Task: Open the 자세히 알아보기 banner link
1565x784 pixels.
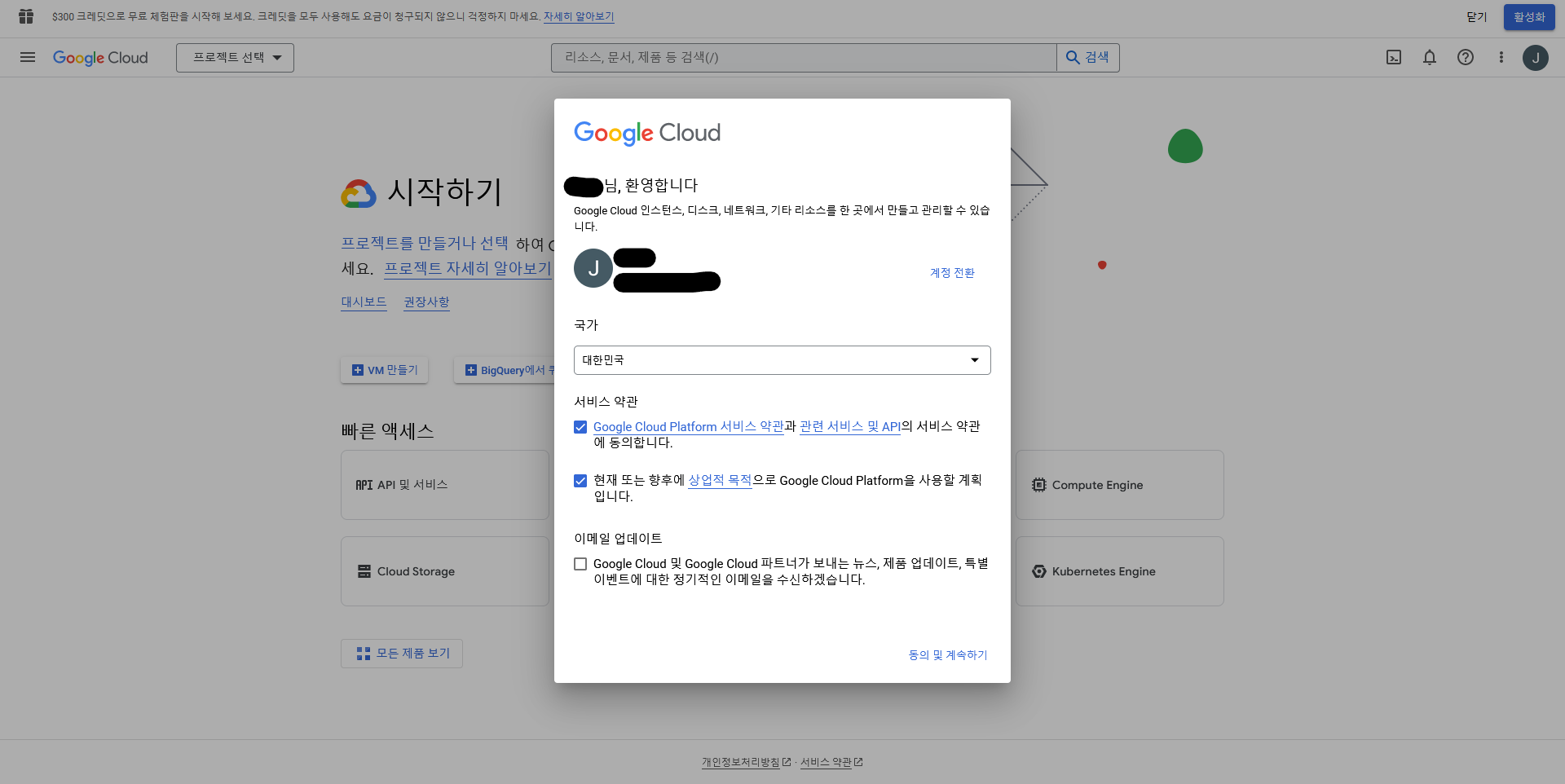Action: (x=579, y=16)
